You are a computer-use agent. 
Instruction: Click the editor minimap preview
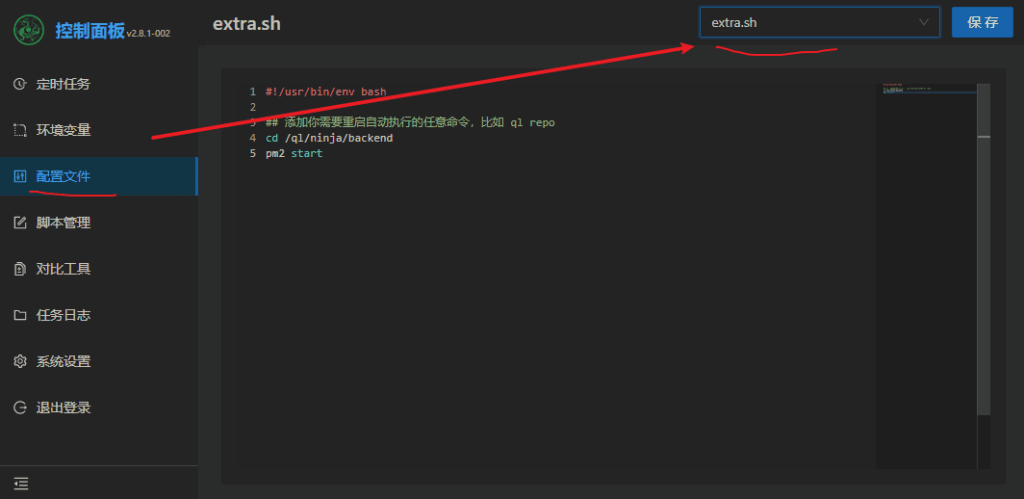pyautogui.click(x=926, y=276)
